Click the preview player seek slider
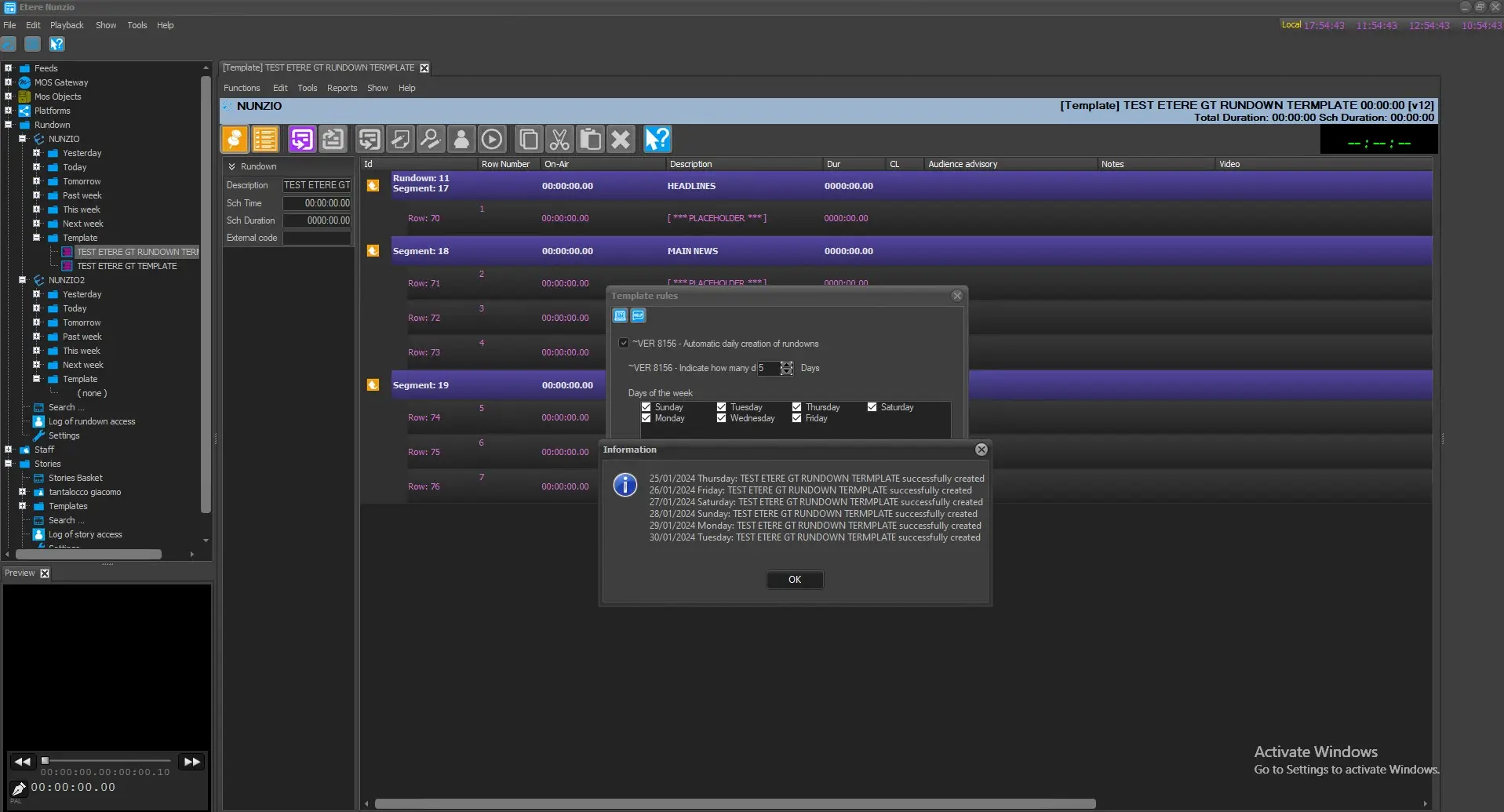 pyautogui.click(x=107, y=760)
